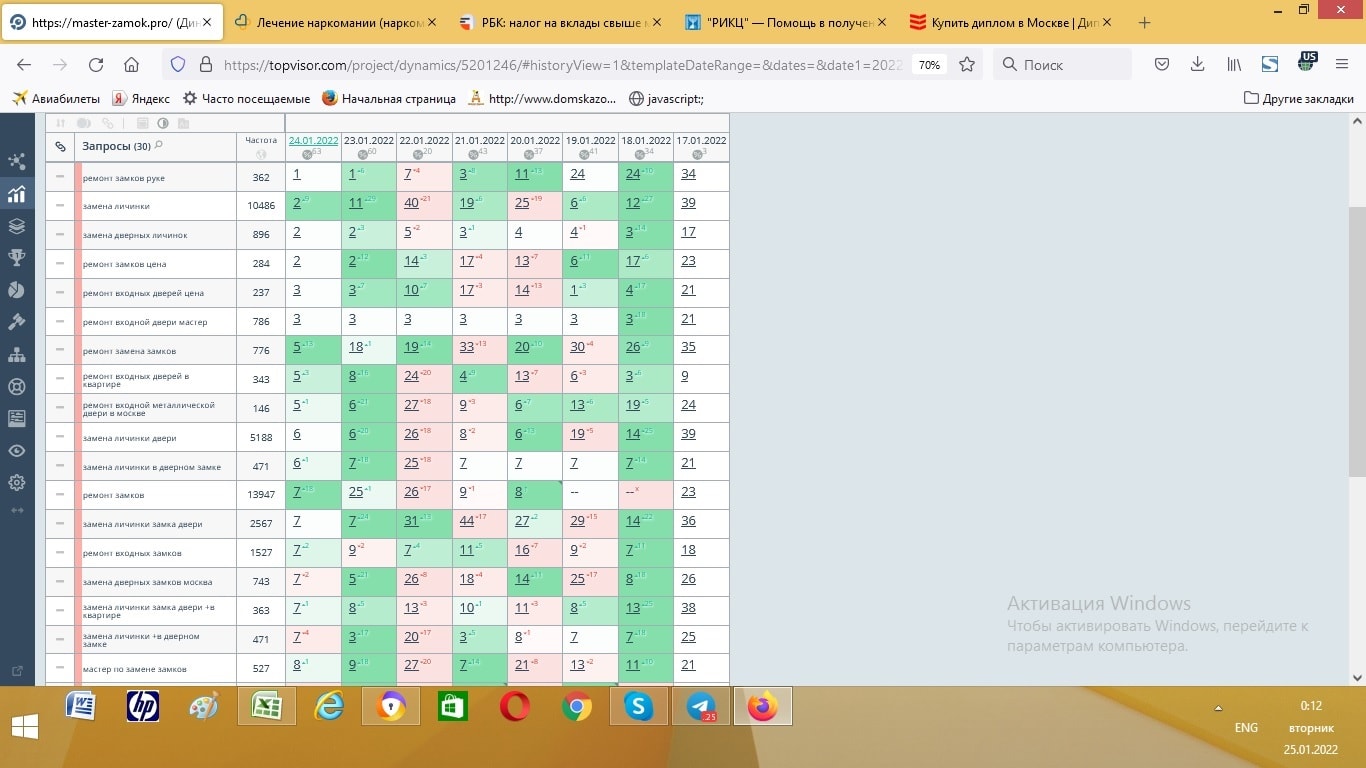1366x768 pixels.
Task: Open the news feed sidebar icon
Action: [16, 418]
